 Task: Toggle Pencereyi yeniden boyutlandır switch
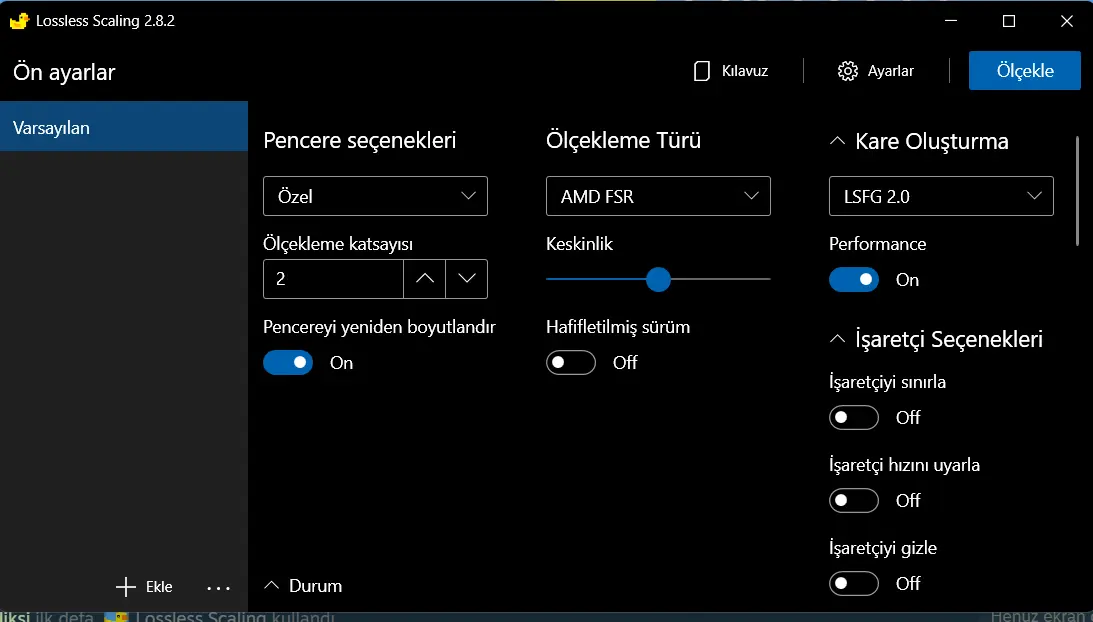point(288,363)
